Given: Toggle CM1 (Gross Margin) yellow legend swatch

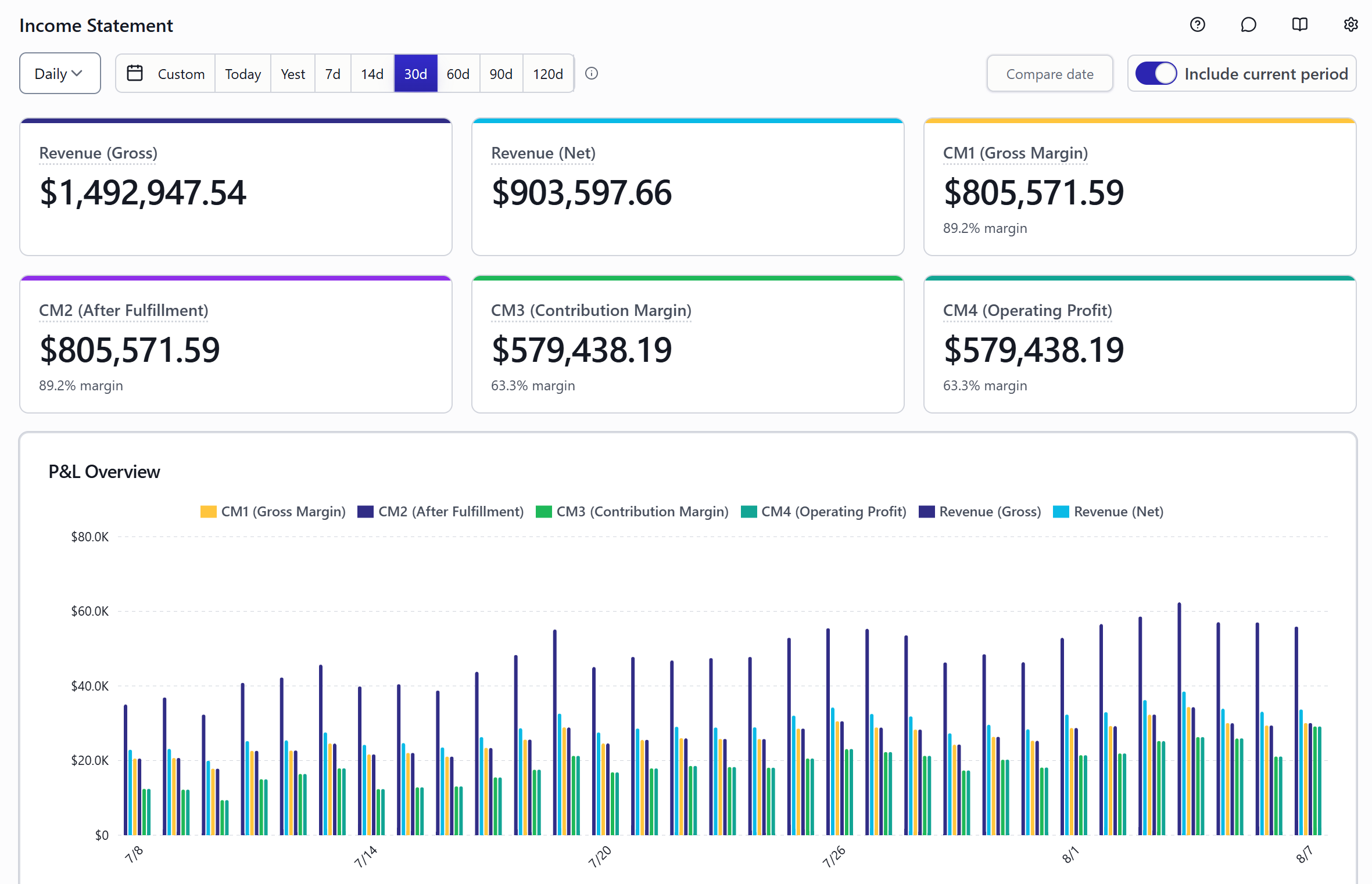Looking at the screenshot, I should point(208,512).
